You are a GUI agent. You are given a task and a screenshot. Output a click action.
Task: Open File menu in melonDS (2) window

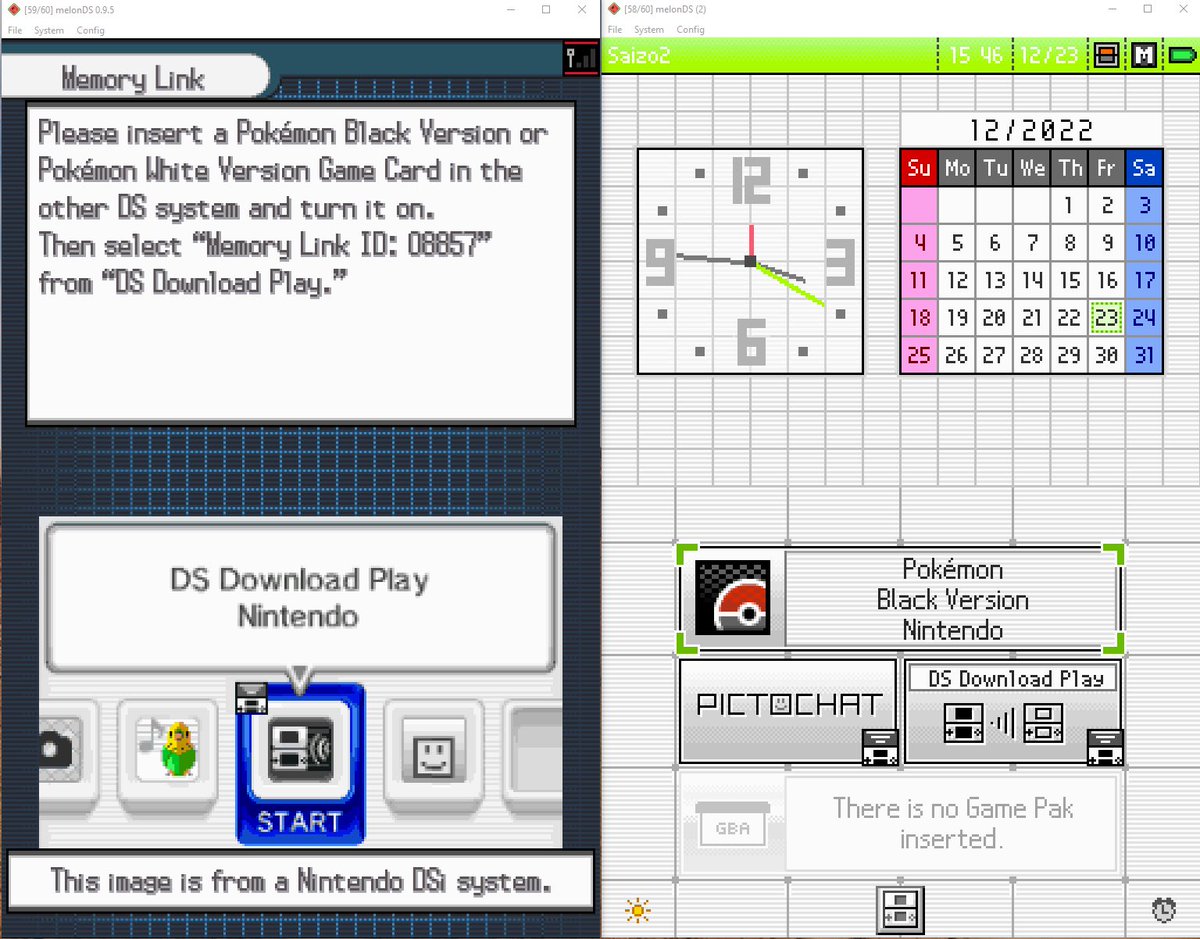615,30
